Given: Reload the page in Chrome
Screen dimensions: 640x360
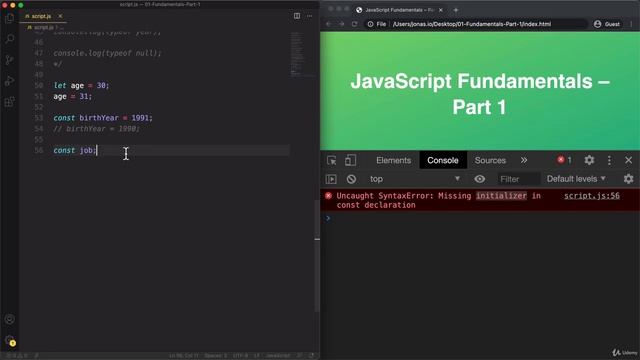Looking at the screenshot, I should point(354,24).
